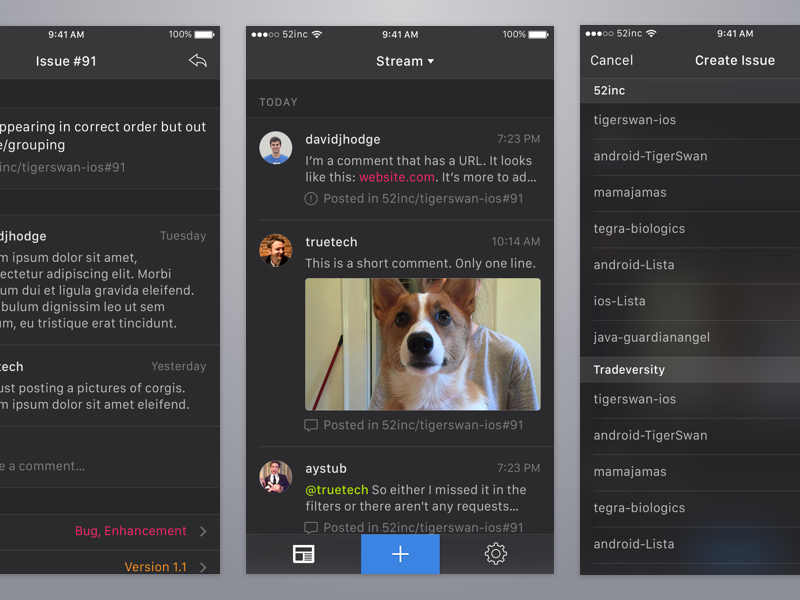
Task: Tap the share arrow on Issue #91
Action: pyautogui.click(x=197, y=60)
